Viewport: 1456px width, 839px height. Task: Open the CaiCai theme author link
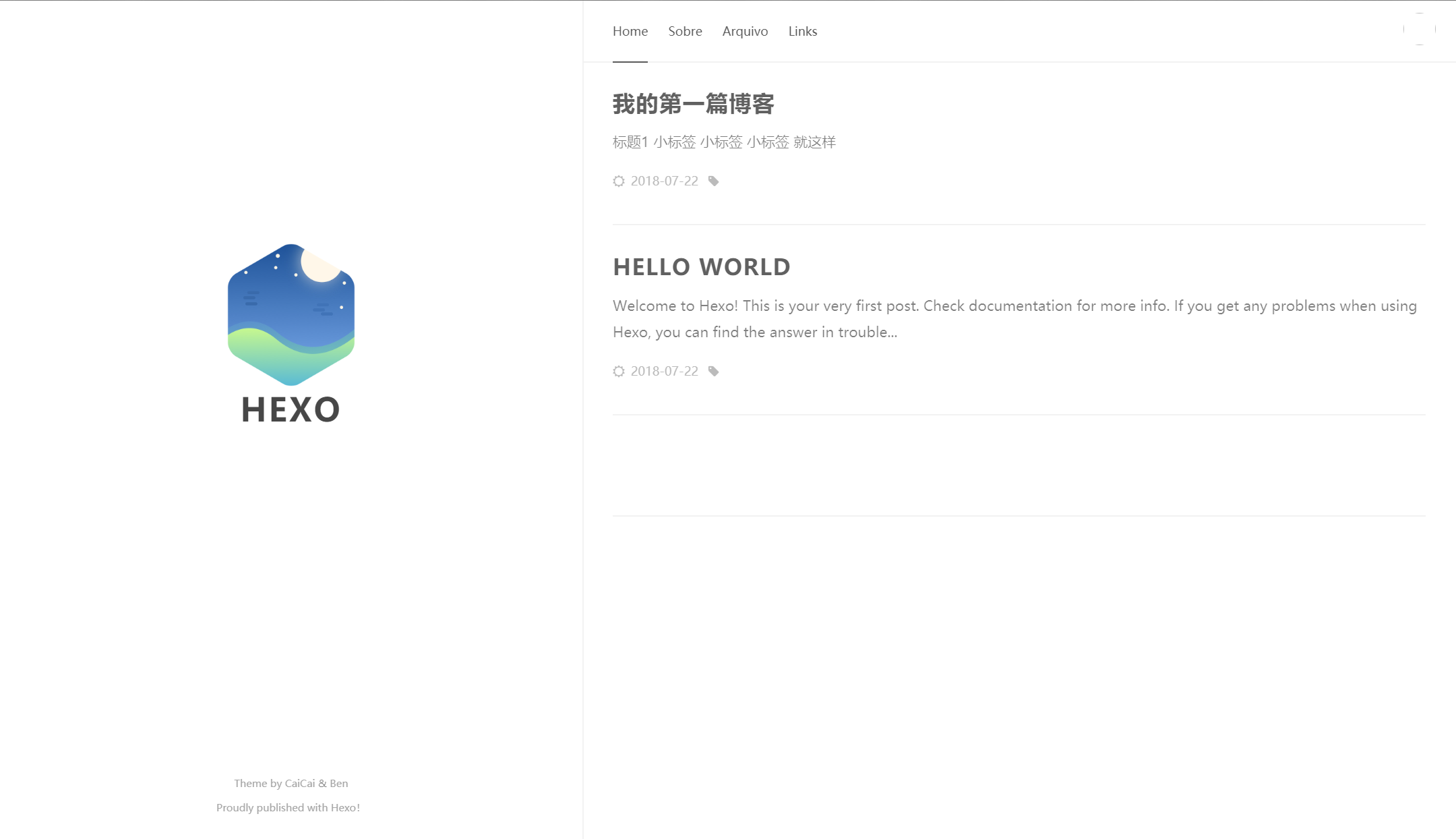click(299, 783)
